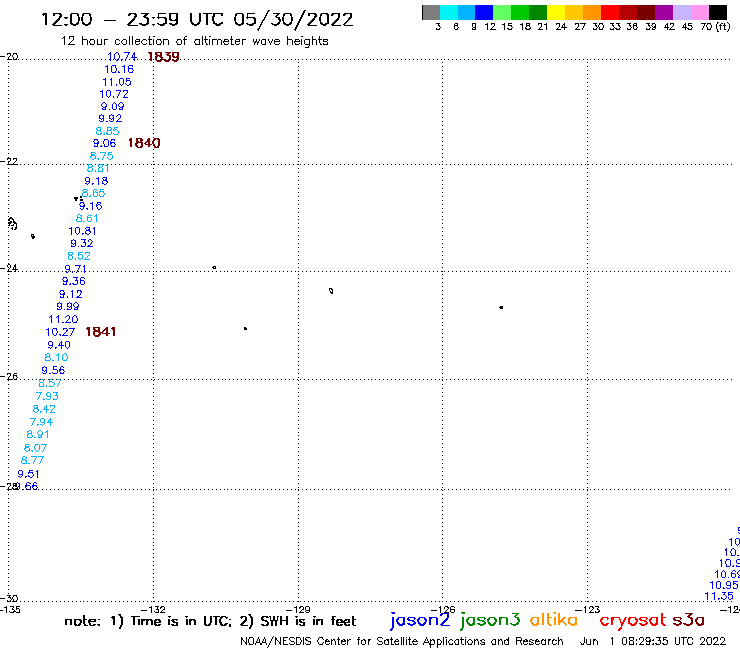Click the 9.99 wave height value
The image size is (740, 650).
click(x=67, y=306)
